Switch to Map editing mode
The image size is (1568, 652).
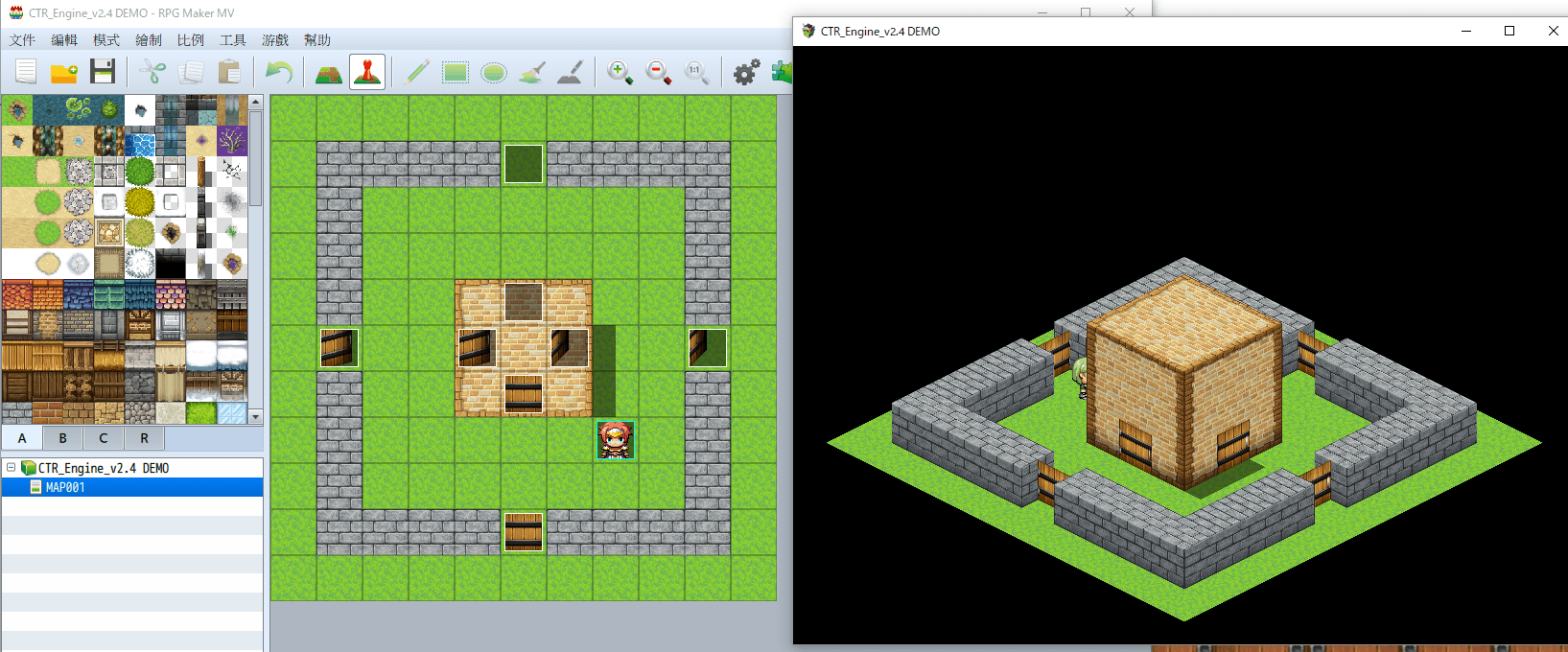coord(329,72)
